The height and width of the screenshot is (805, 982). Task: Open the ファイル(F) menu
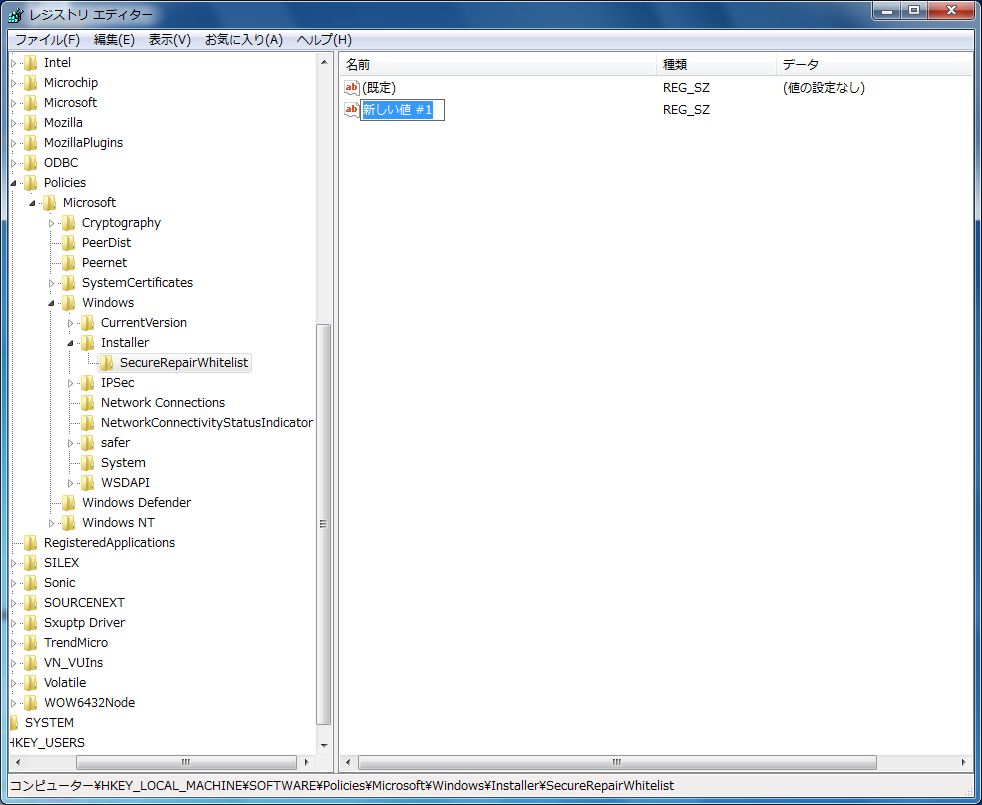47,40
